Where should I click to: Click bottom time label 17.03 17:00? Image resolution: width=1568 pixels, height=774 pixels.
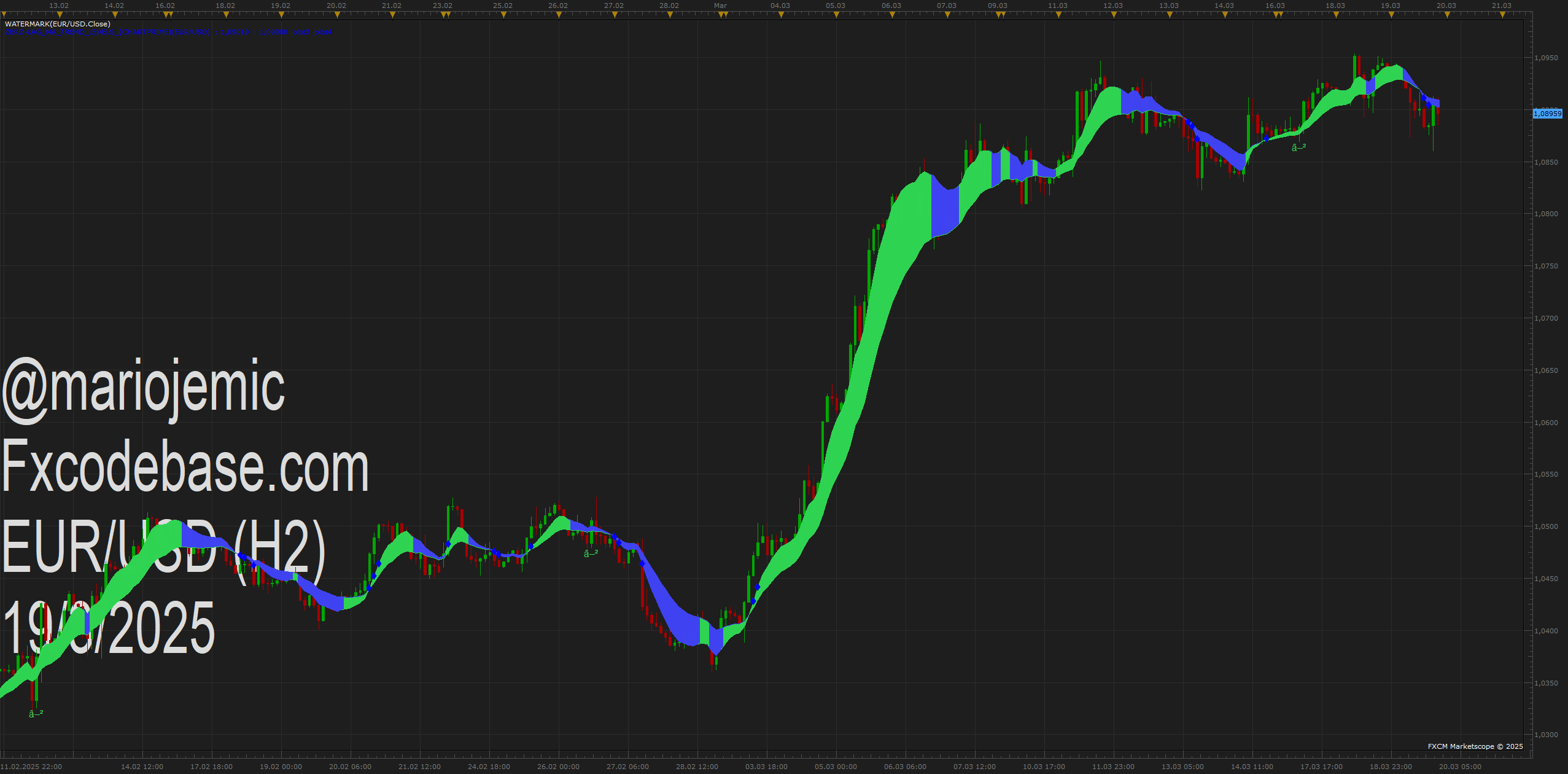point(1321,767)
